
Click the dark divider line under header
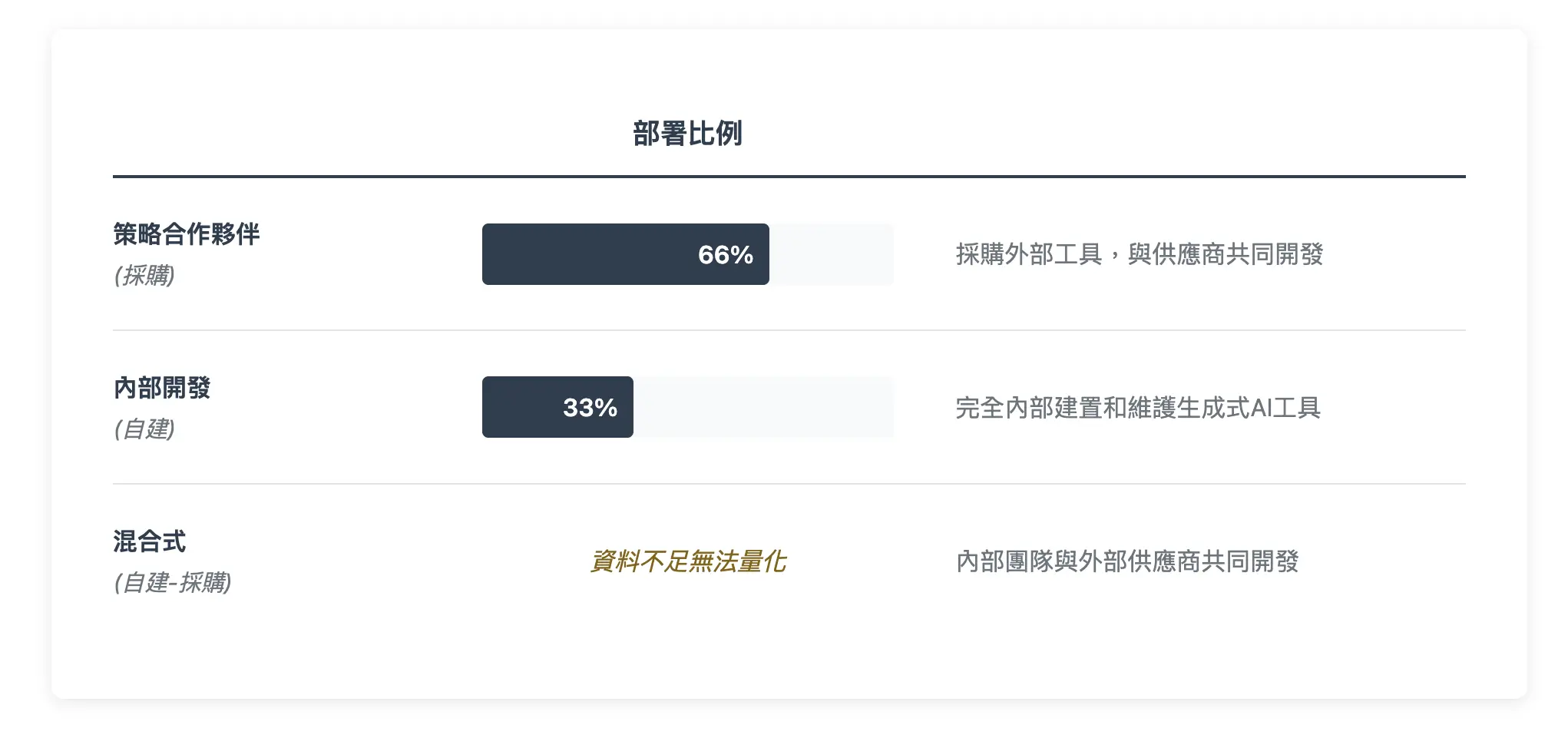click(x=789, y=177)
